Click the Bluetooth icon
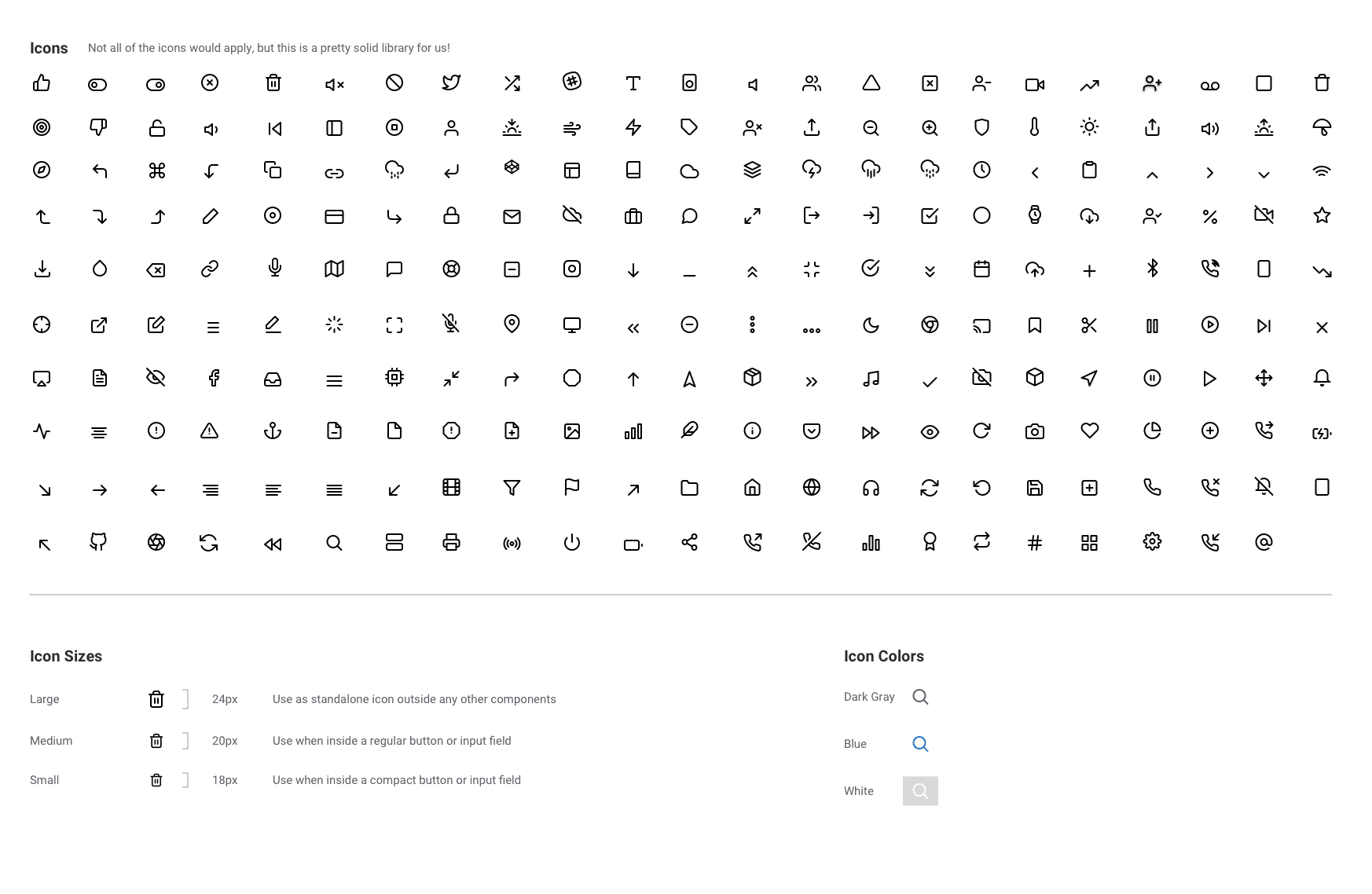The height and width of the screenshot is (894, 1372). click(1151, 269)
